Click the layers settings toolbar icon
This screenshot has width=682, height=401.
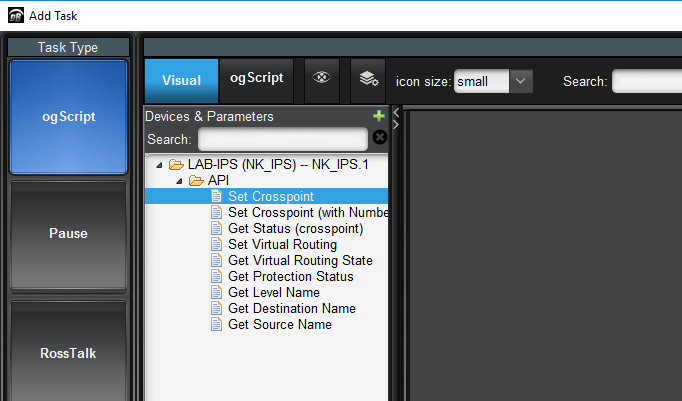(368, 80)
